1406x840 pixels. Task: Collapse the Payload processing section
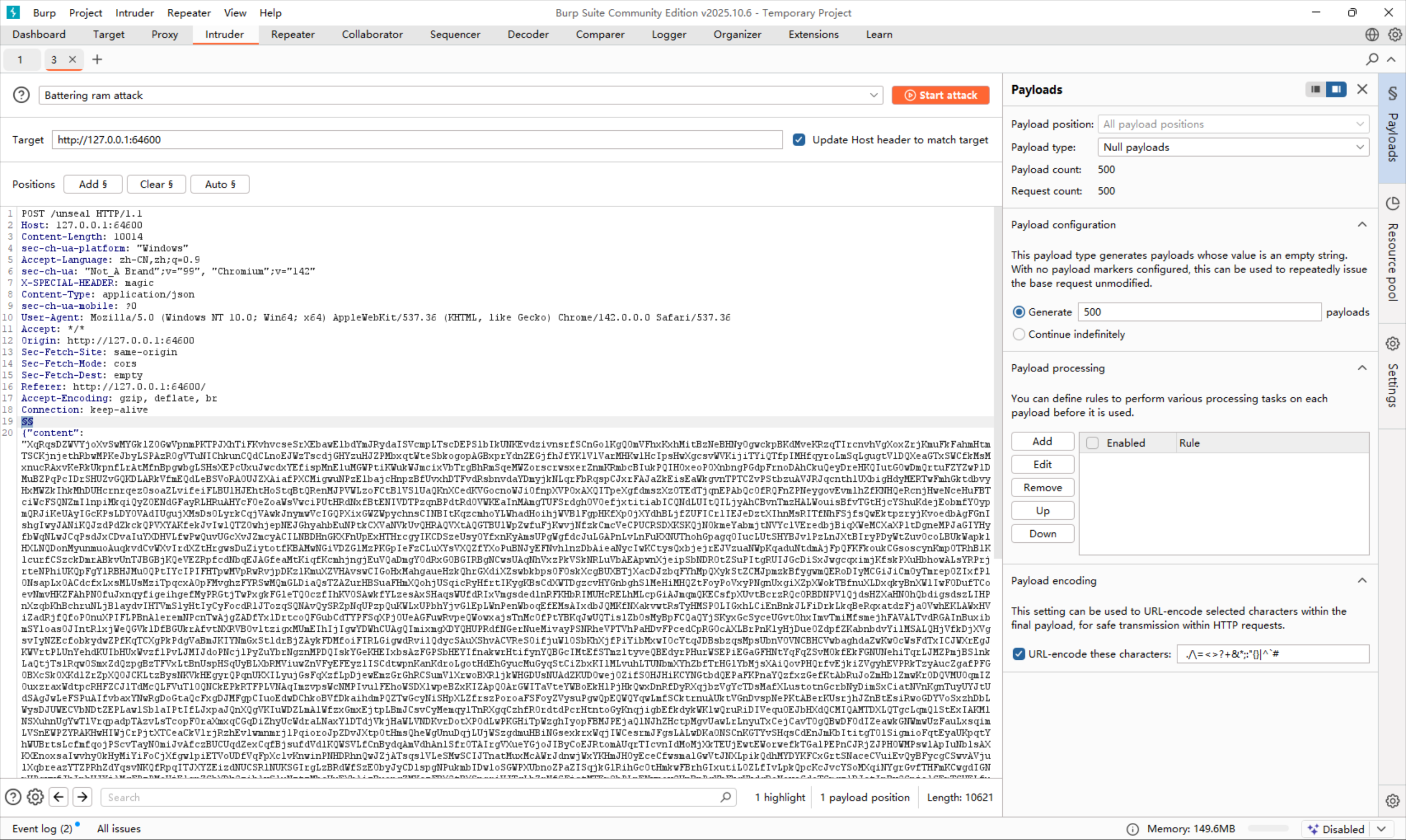tap(1362, 368)
